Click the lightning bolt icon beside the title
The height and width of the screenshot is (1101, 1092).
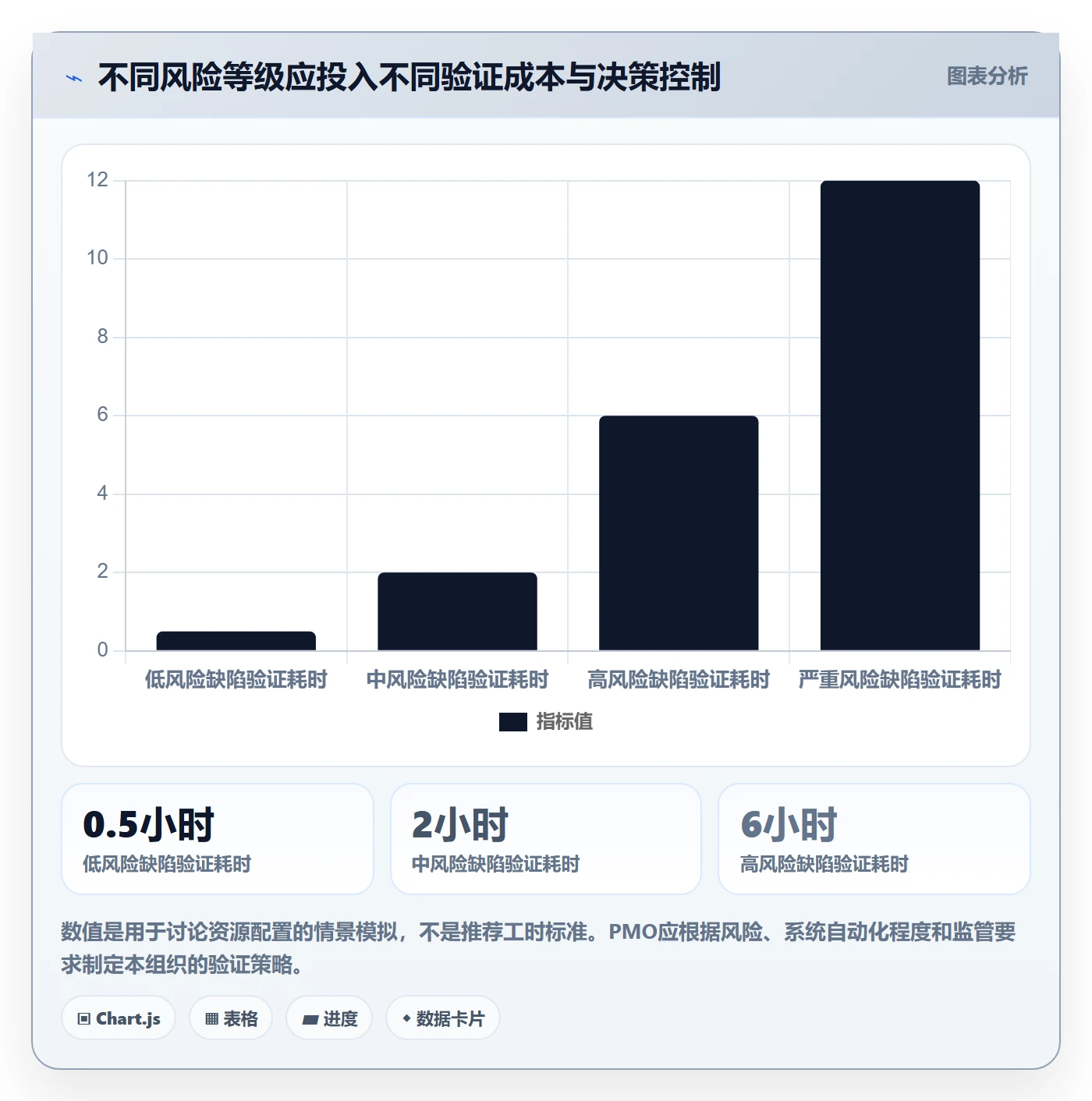click(x=74, y=78)
